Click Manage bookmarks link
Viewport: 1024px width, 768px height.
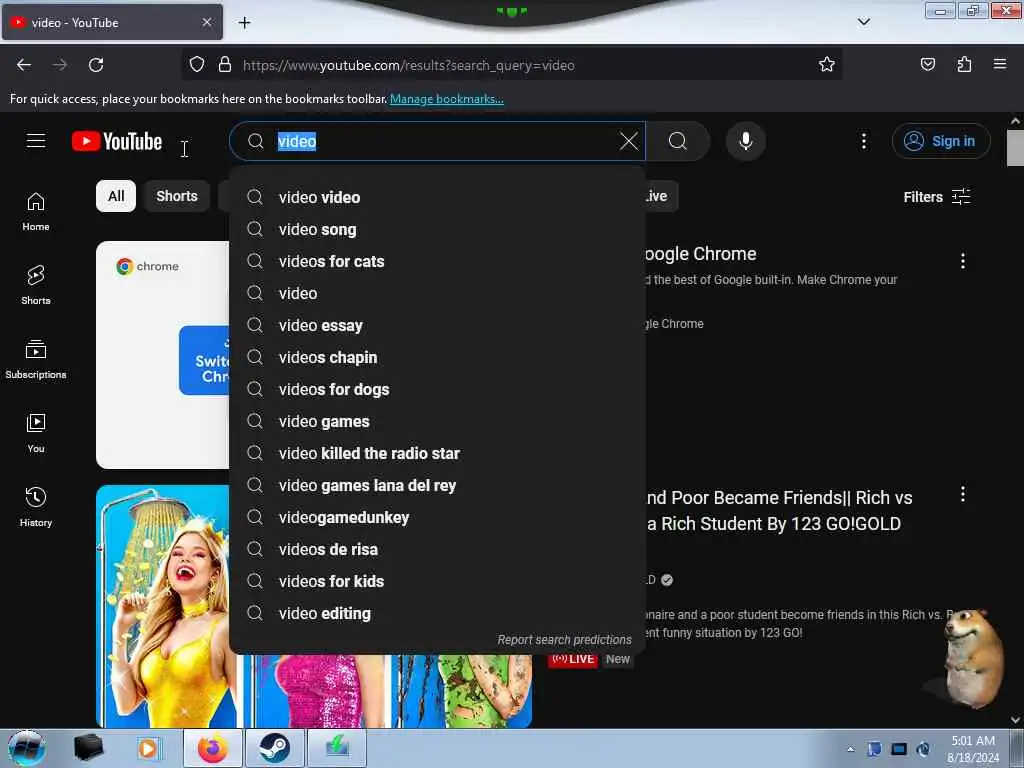point(447,99)
